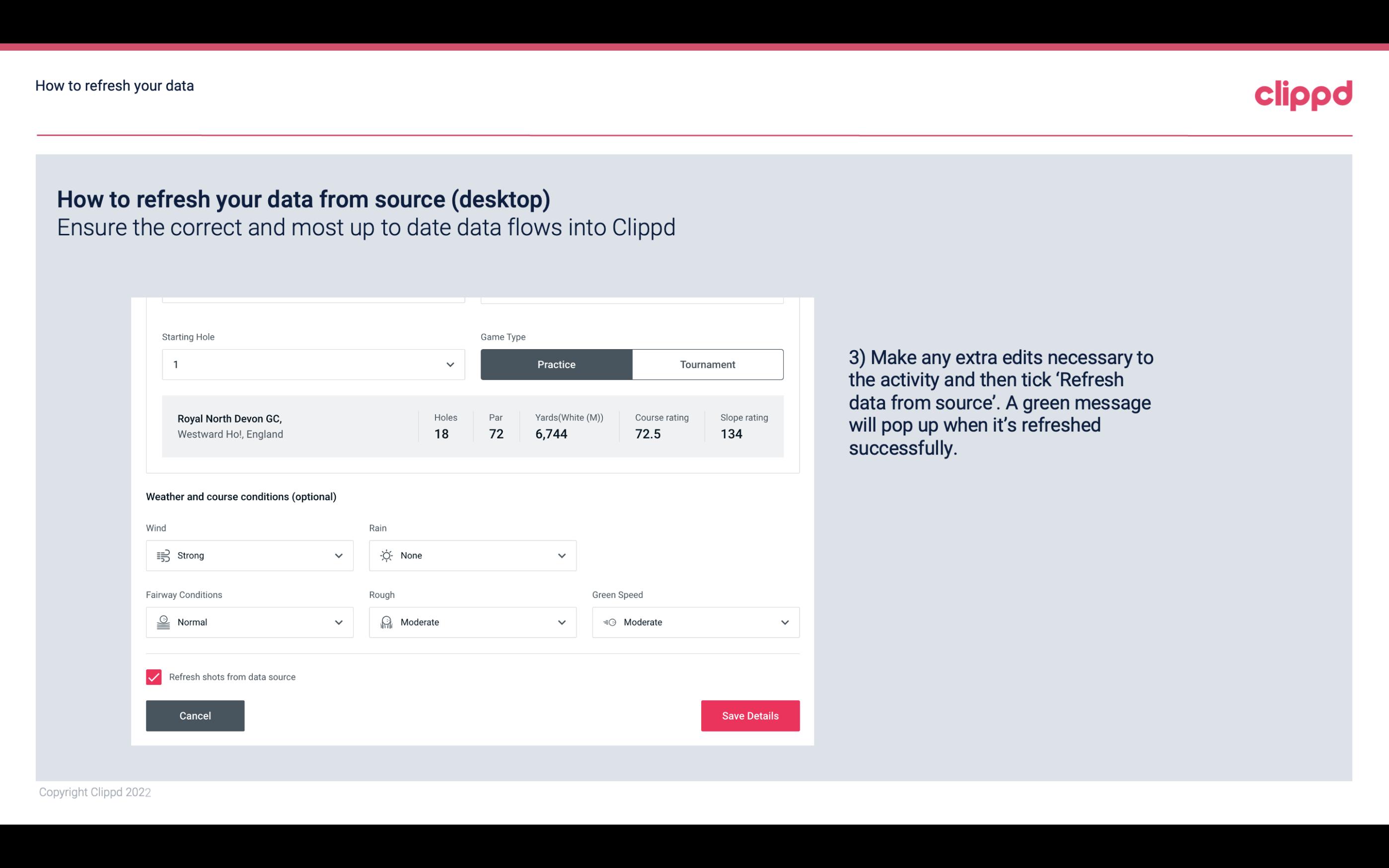Click the fairway conditions icon
This screenshot has height=868, width=1389.
[162, 622]
